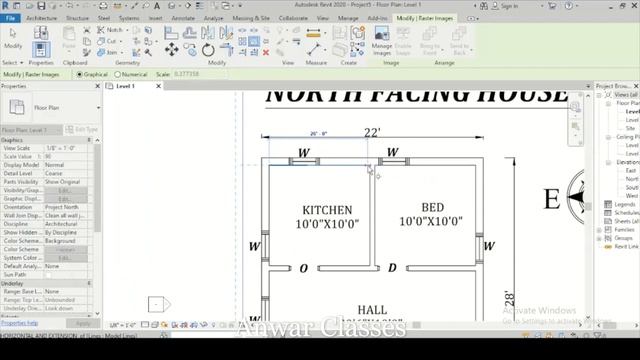The image size is (640, 360).
Task: Click the Properties panel vertical scrollbar
Action: click(x=97, y=188)
